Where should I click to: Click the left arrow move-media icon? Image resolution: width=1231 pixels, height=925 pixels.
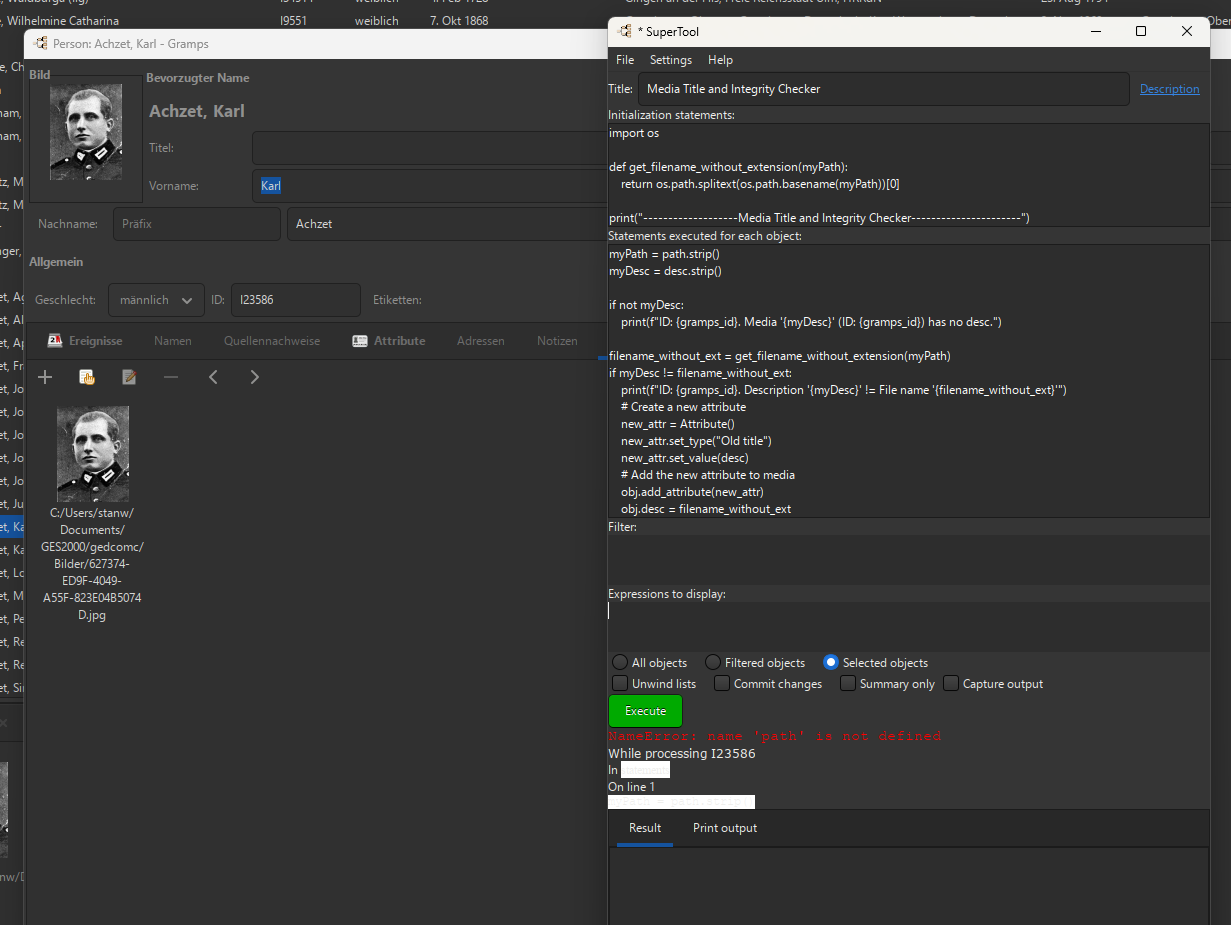click(213, 377)
